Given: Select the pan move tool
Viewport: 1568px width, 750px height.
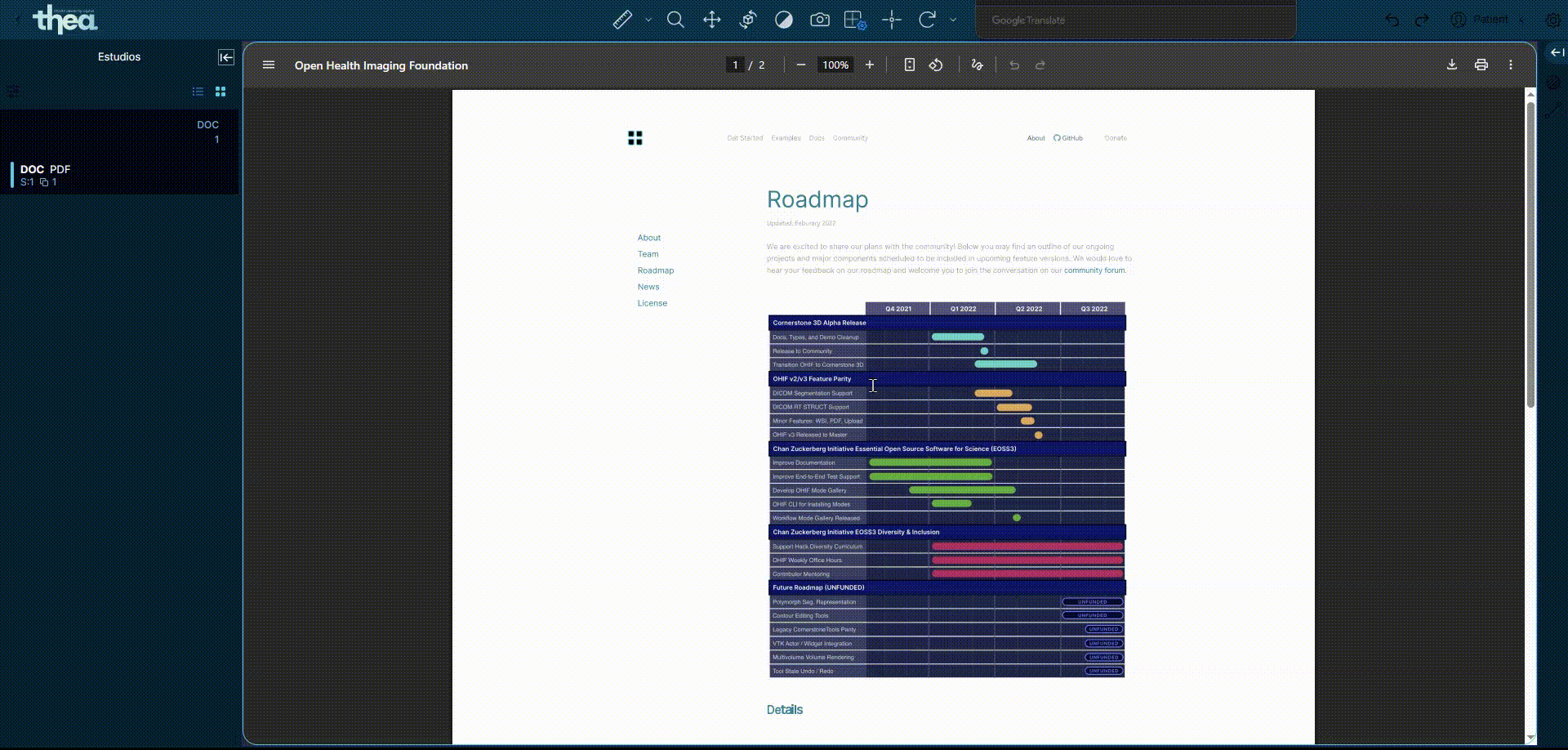Looking at the screenshot, I should [x=712, y=20].
